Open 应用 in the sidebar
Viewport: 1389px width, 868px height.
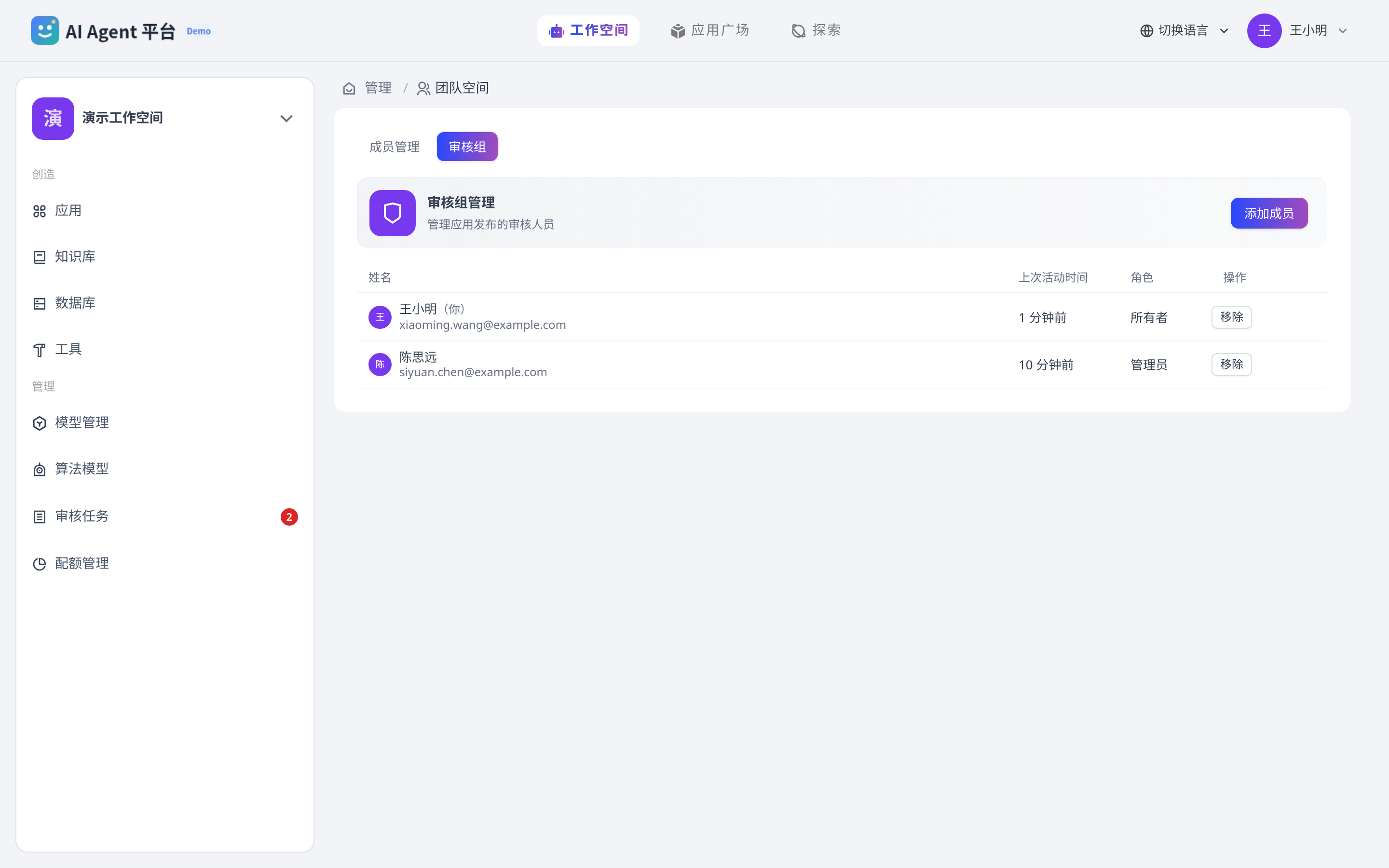[165, 211]
